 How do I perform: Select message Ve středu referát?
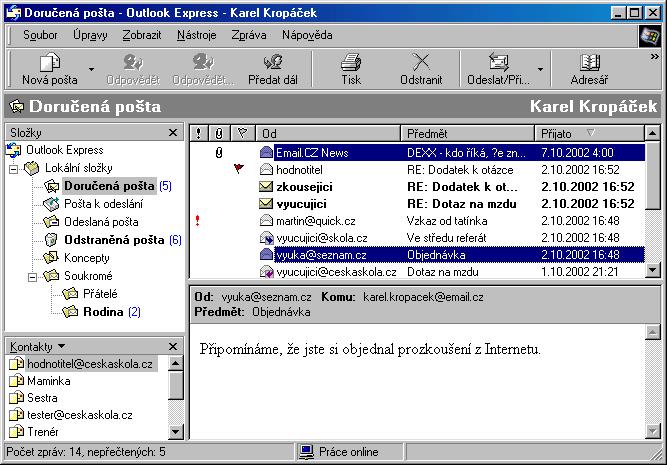(x=417, y=237)
